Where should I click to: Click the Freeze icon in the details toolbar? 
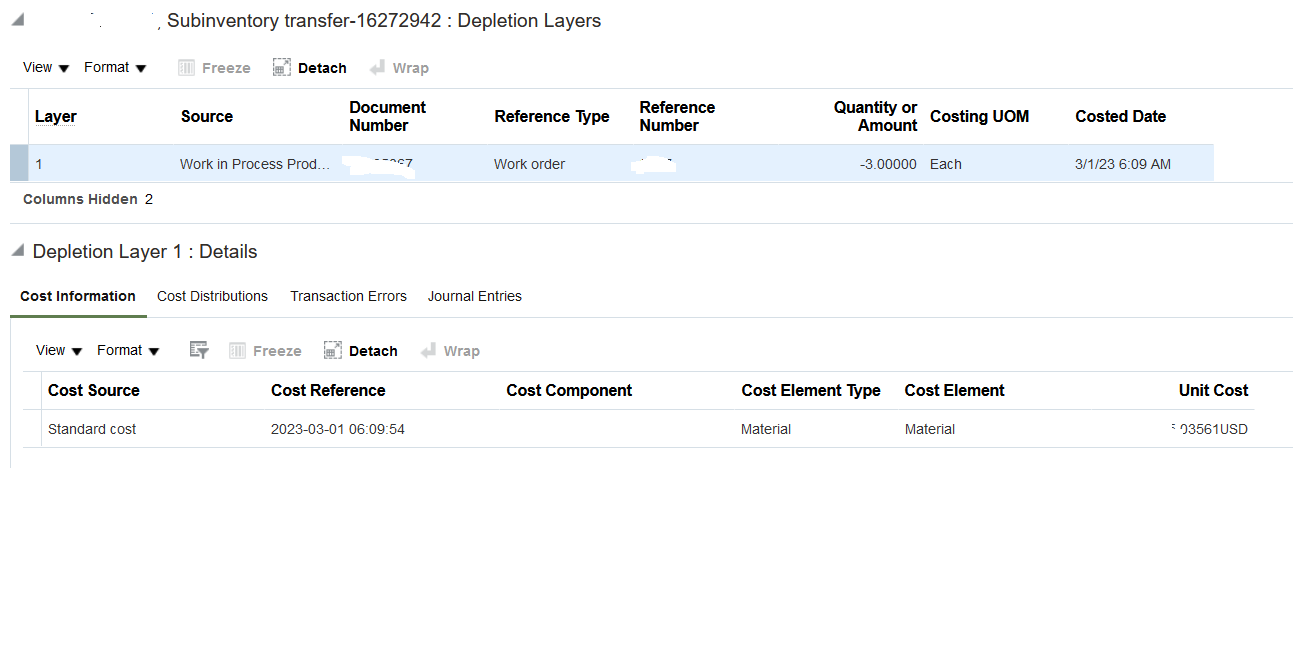pos(264,350)
